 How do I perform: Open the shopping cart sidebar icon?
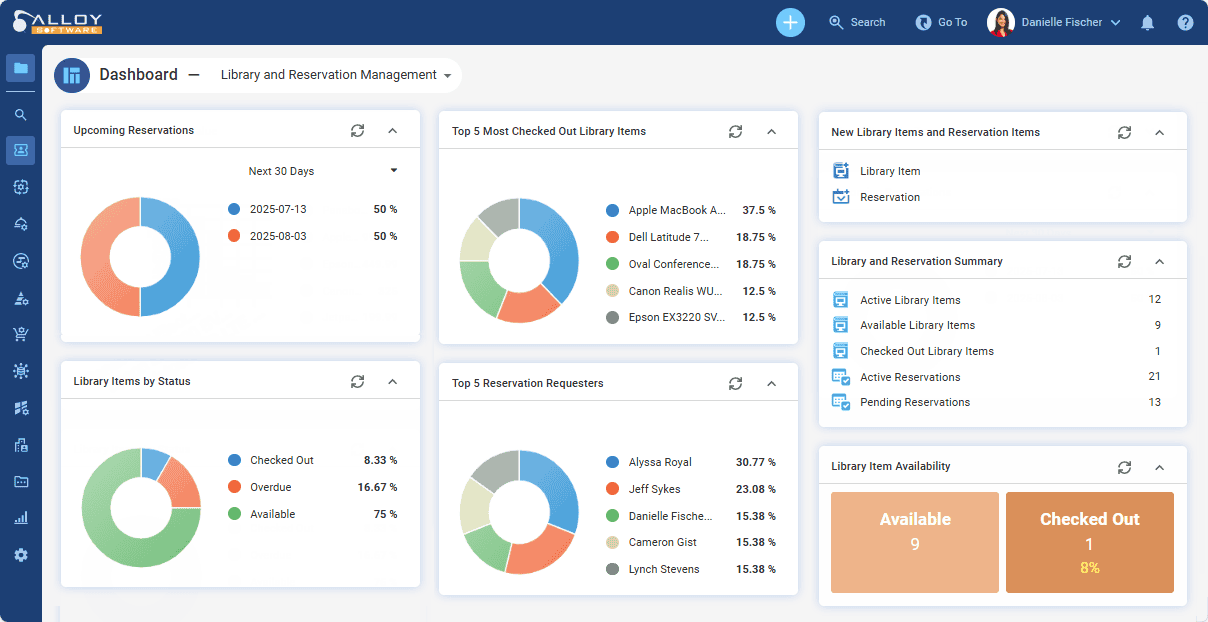coord(21,334)
